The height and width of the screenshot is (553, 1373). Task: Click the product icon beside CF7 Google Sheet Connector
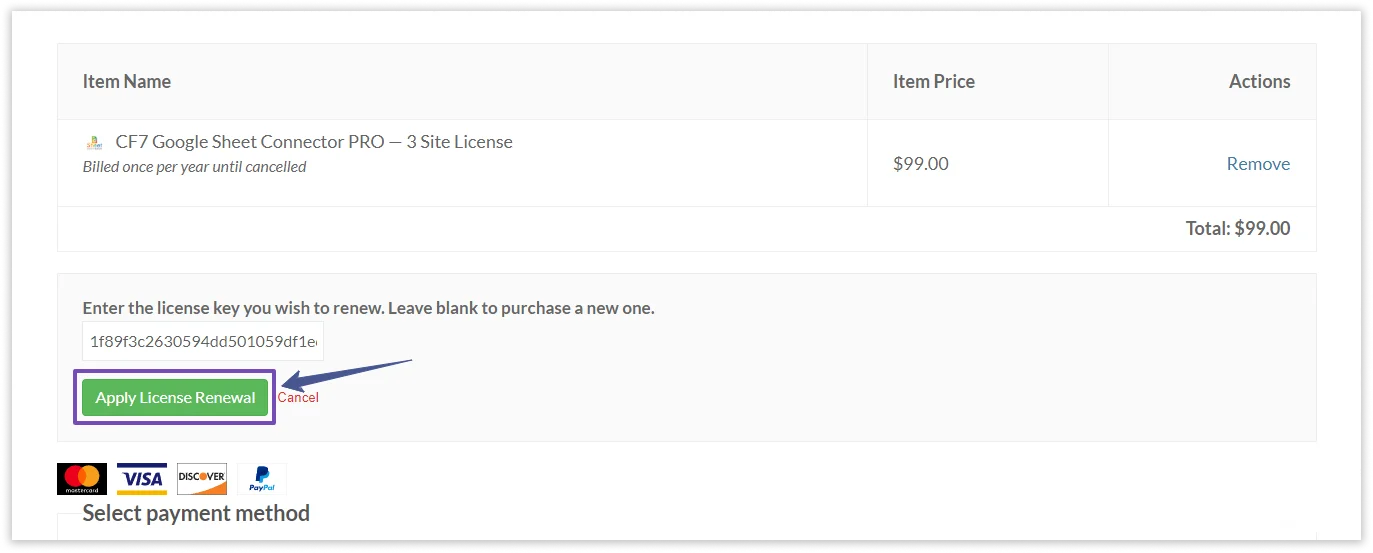tap(95, 143)
